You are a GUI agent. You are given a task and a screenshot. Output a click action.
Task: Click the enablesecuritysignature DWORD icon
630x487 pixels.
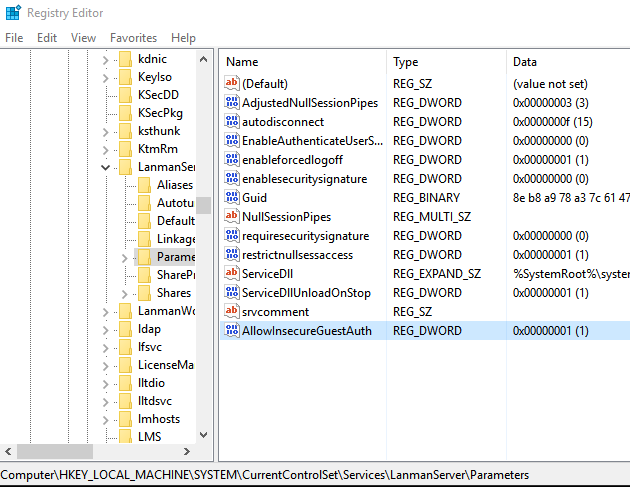click(232, 178)
